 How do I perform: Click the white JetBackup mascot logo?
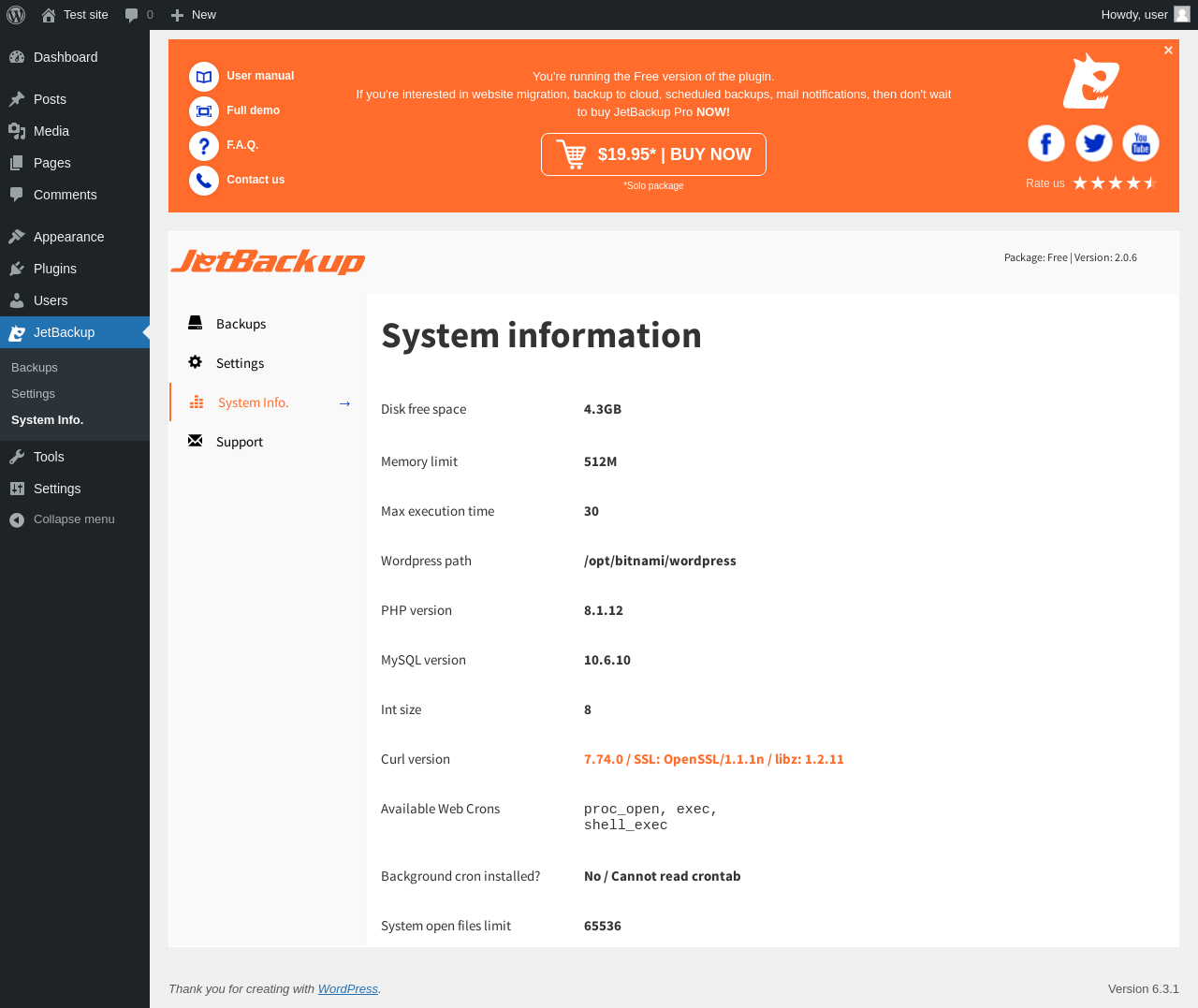(x=1091, y=80)
